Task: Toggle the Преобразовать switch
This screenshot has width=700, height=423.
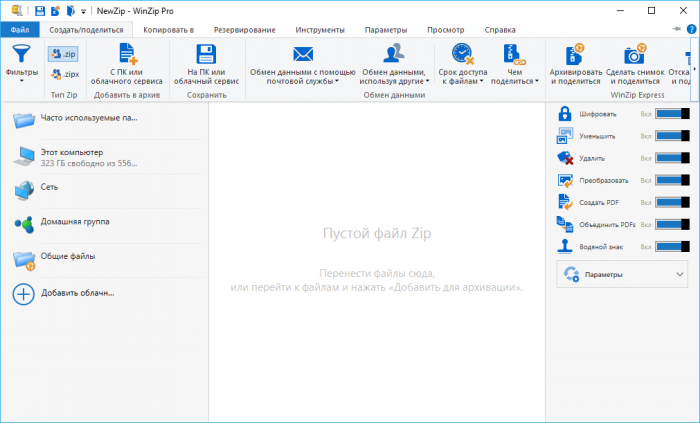Action: click(672, 180)
